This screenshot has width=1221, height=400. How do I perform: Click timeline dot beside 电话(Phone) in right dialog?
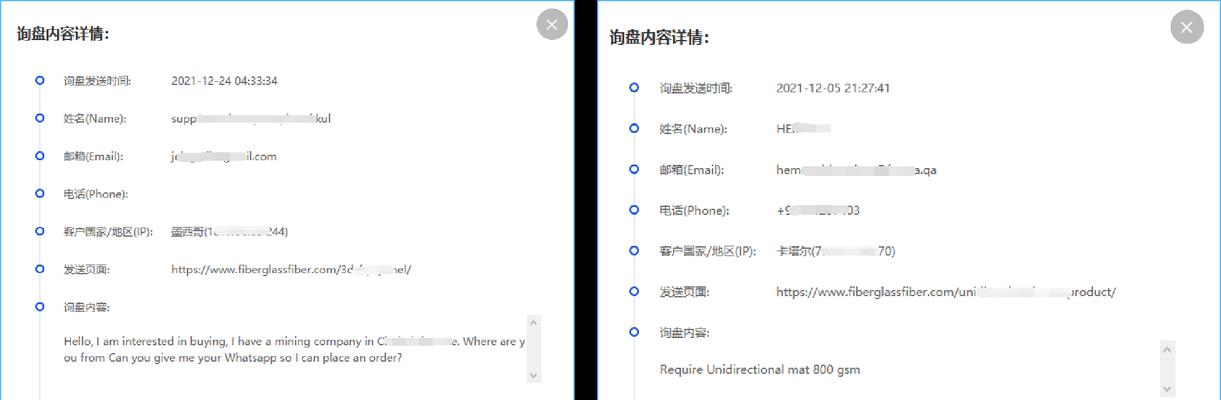click(x=634, y=210)
